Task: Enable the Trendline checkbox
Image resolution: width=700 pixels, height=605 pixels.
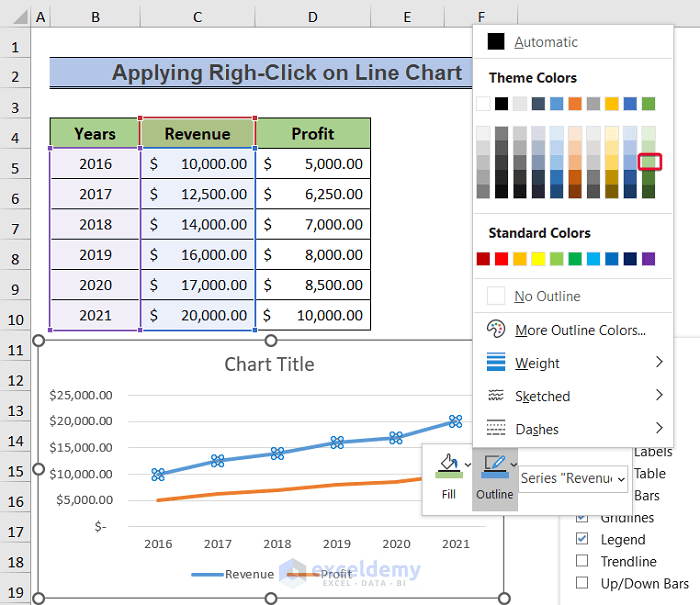Action: tap(582, 560)
